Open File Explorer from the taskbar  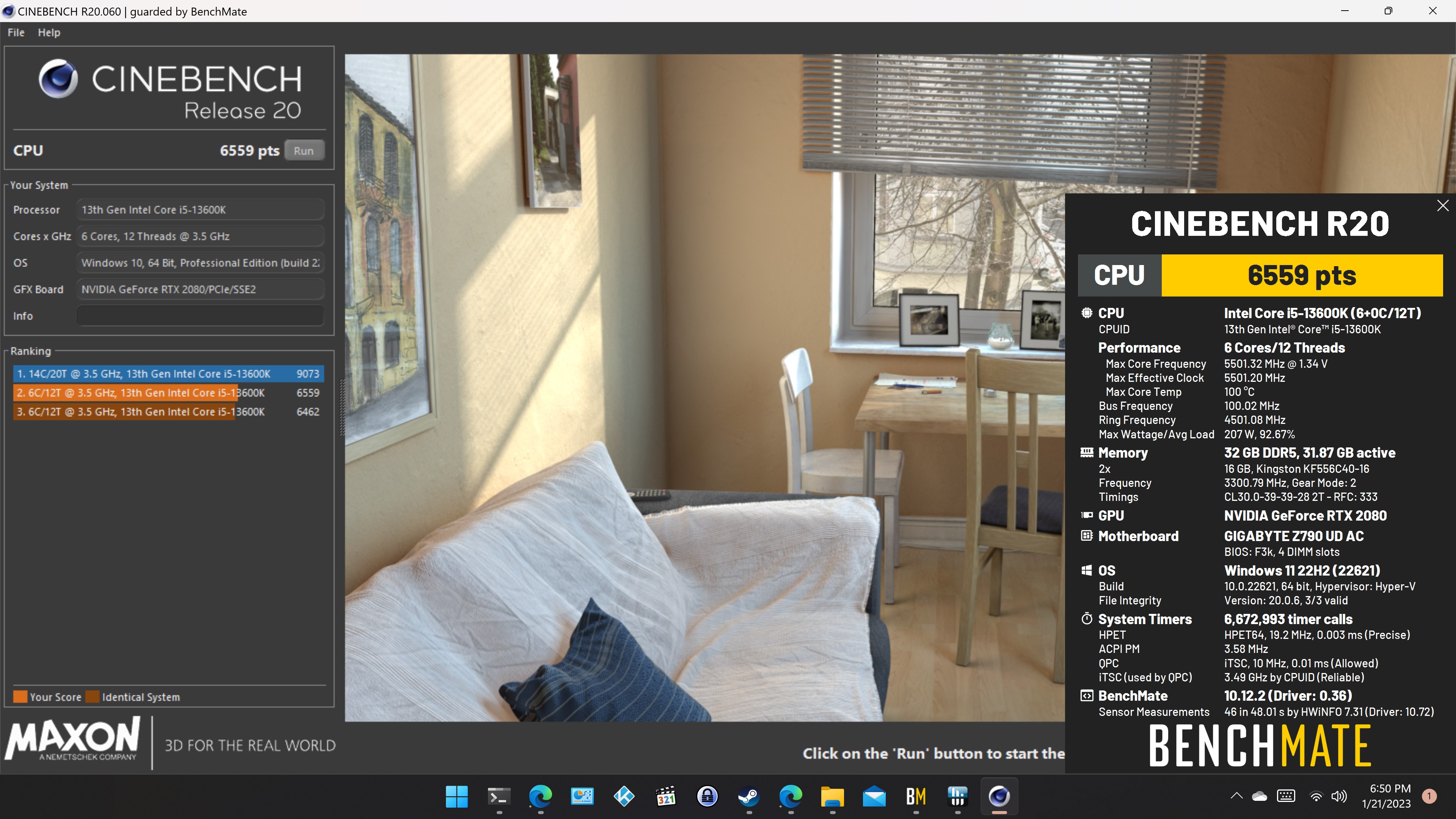(x=832, y=796)
